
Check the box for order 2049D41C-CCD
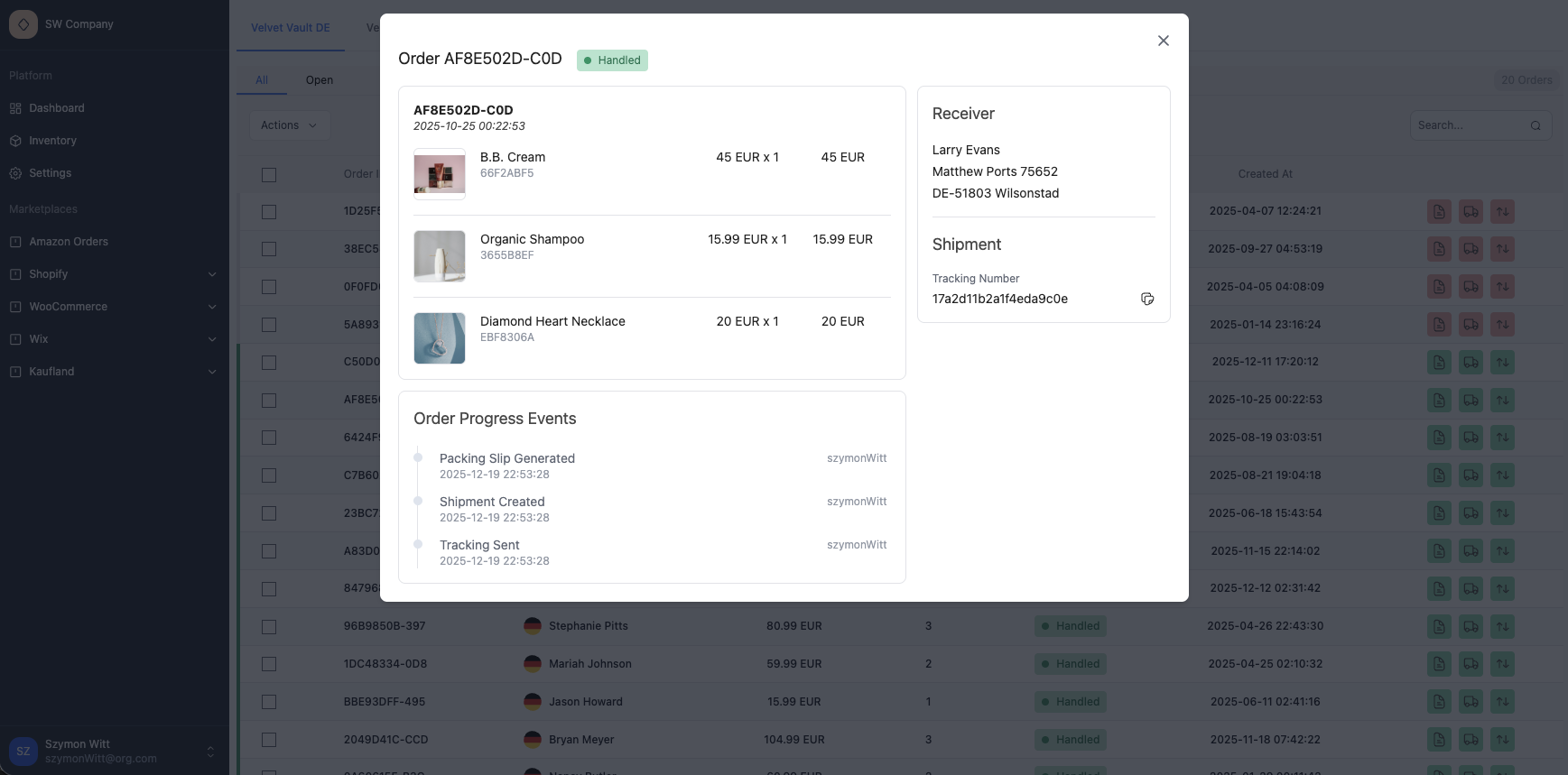point(269,740)
